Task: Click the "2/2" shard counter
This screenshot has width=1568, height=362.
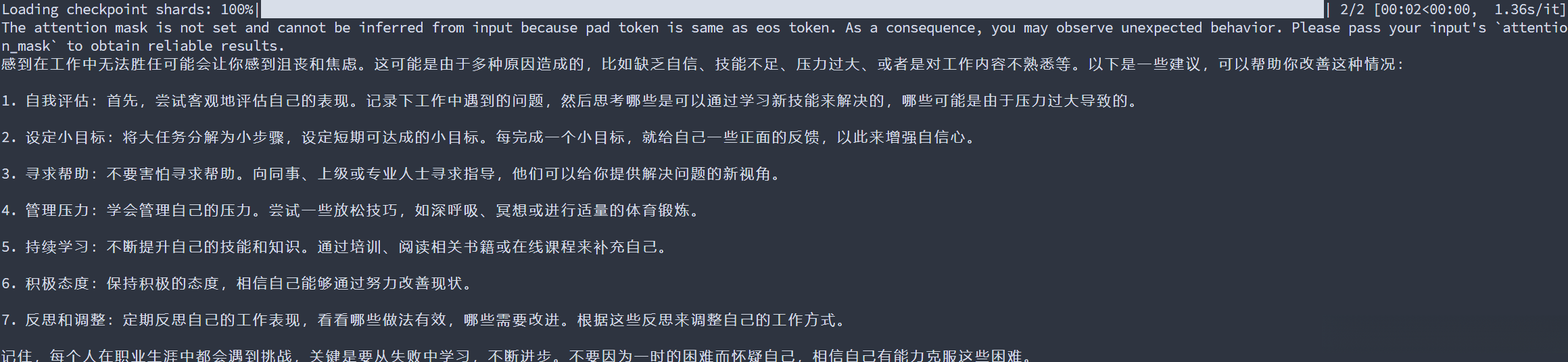Action: (1353, 9)
